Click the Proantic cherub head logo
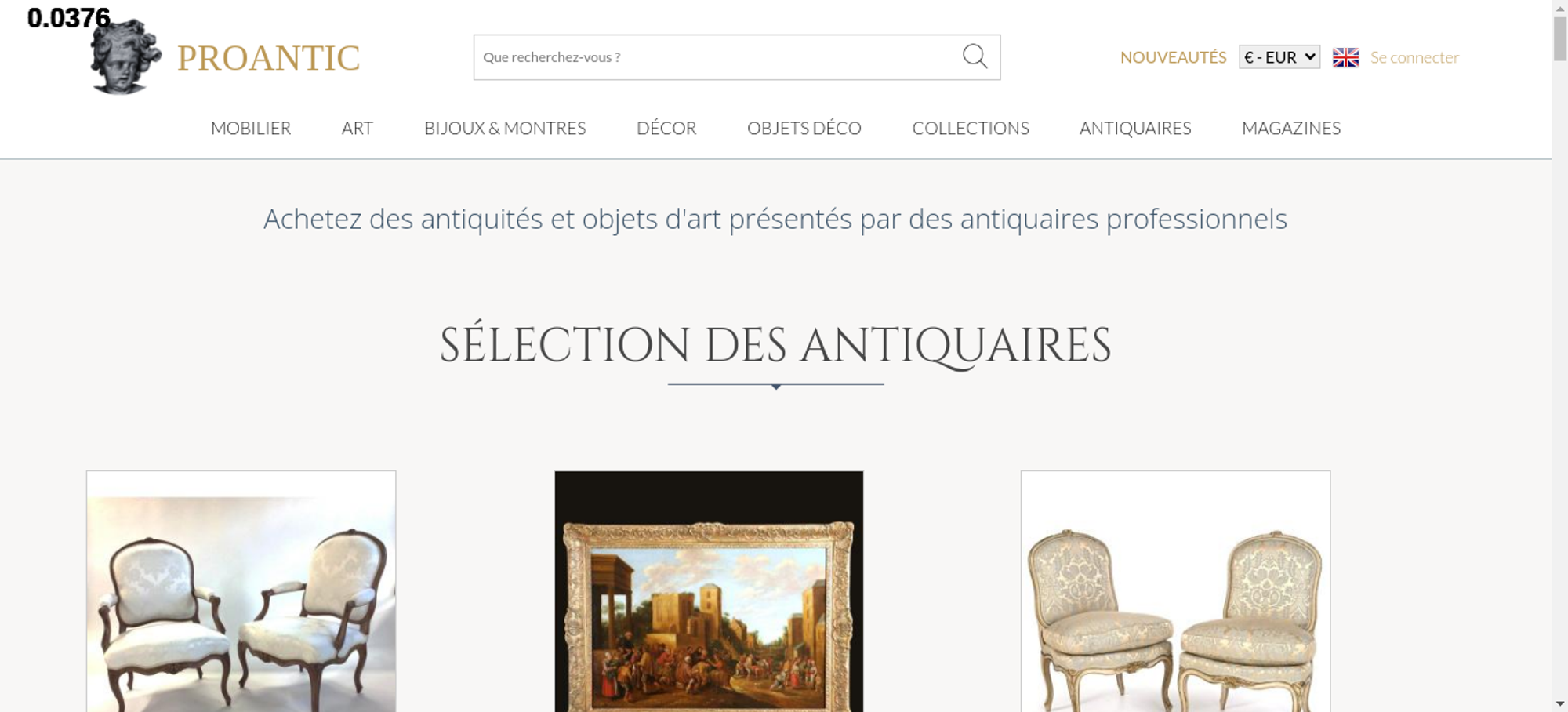The image size is (1568, 712). [125, 56]
